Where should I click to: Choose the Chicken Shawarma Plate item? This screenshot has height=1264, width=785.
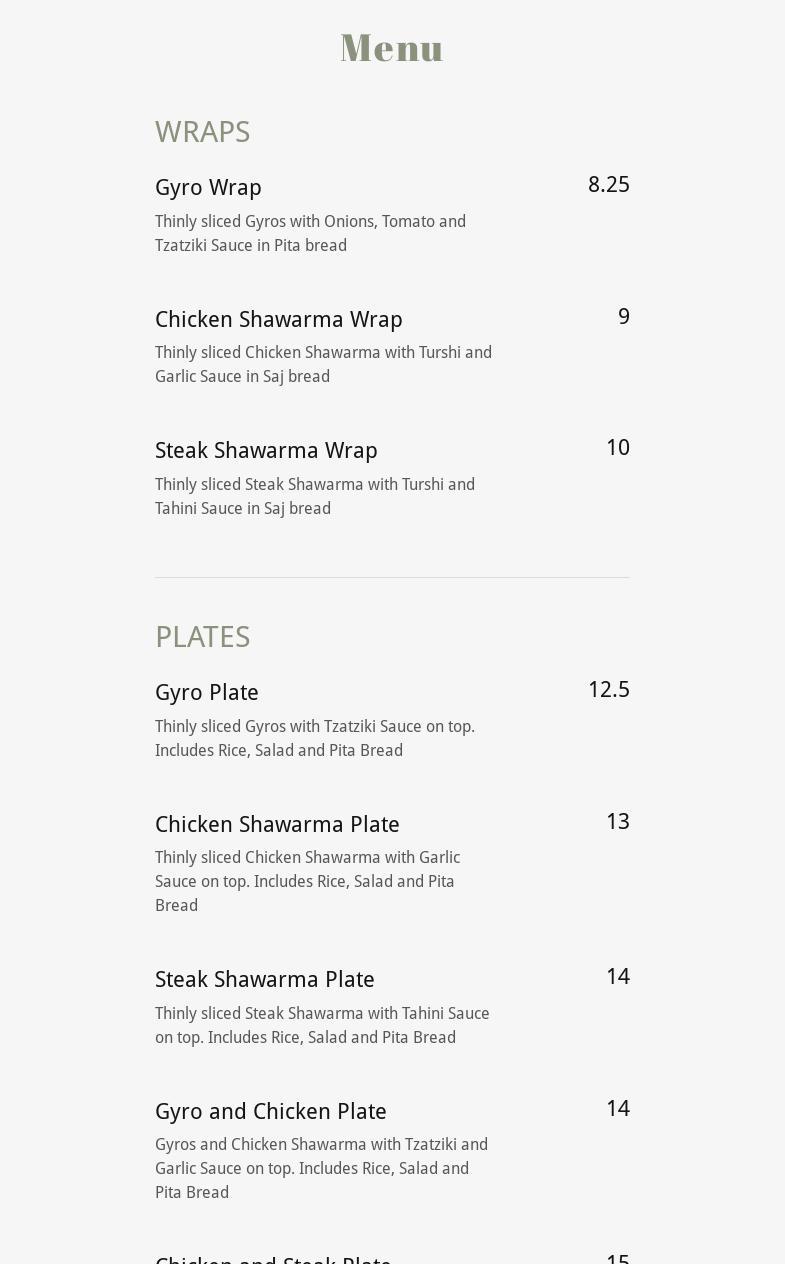click(277, 825)
